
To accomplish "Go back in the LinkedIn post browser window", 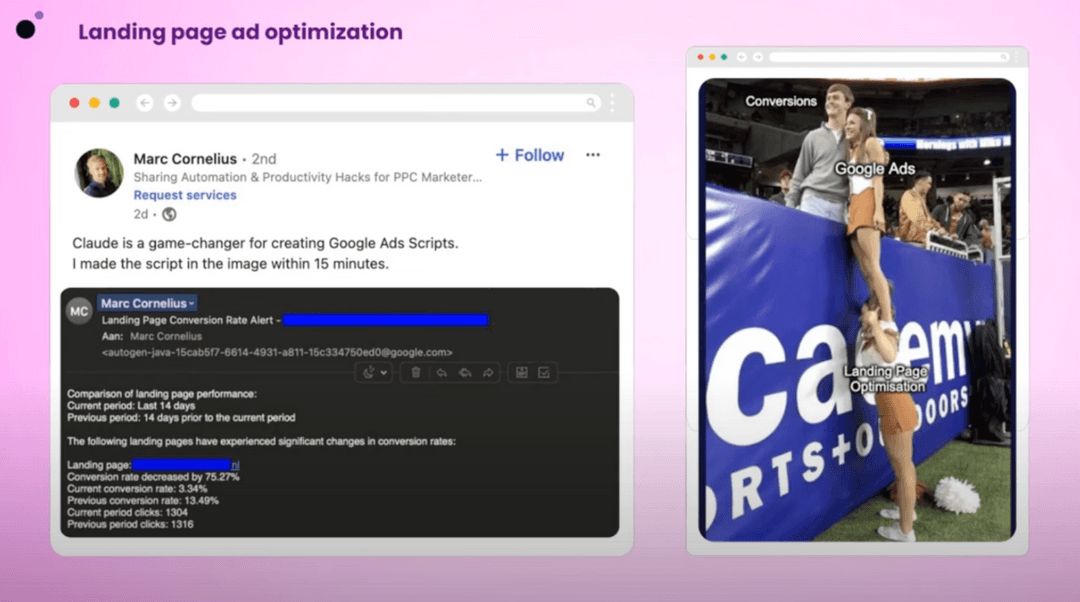I will point(145,103).
